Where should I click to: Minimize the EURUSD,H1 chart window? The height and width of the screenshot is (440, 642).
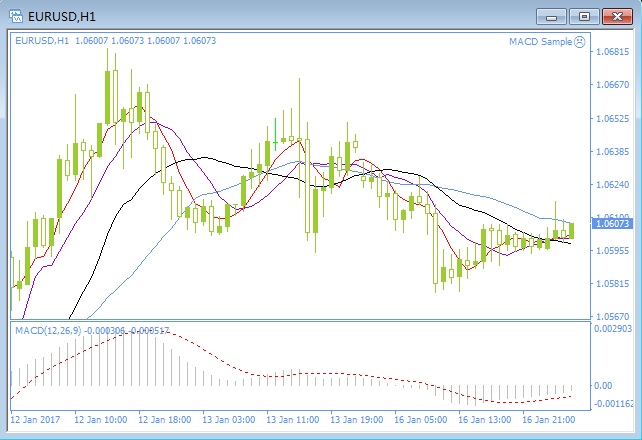[552, 17]
